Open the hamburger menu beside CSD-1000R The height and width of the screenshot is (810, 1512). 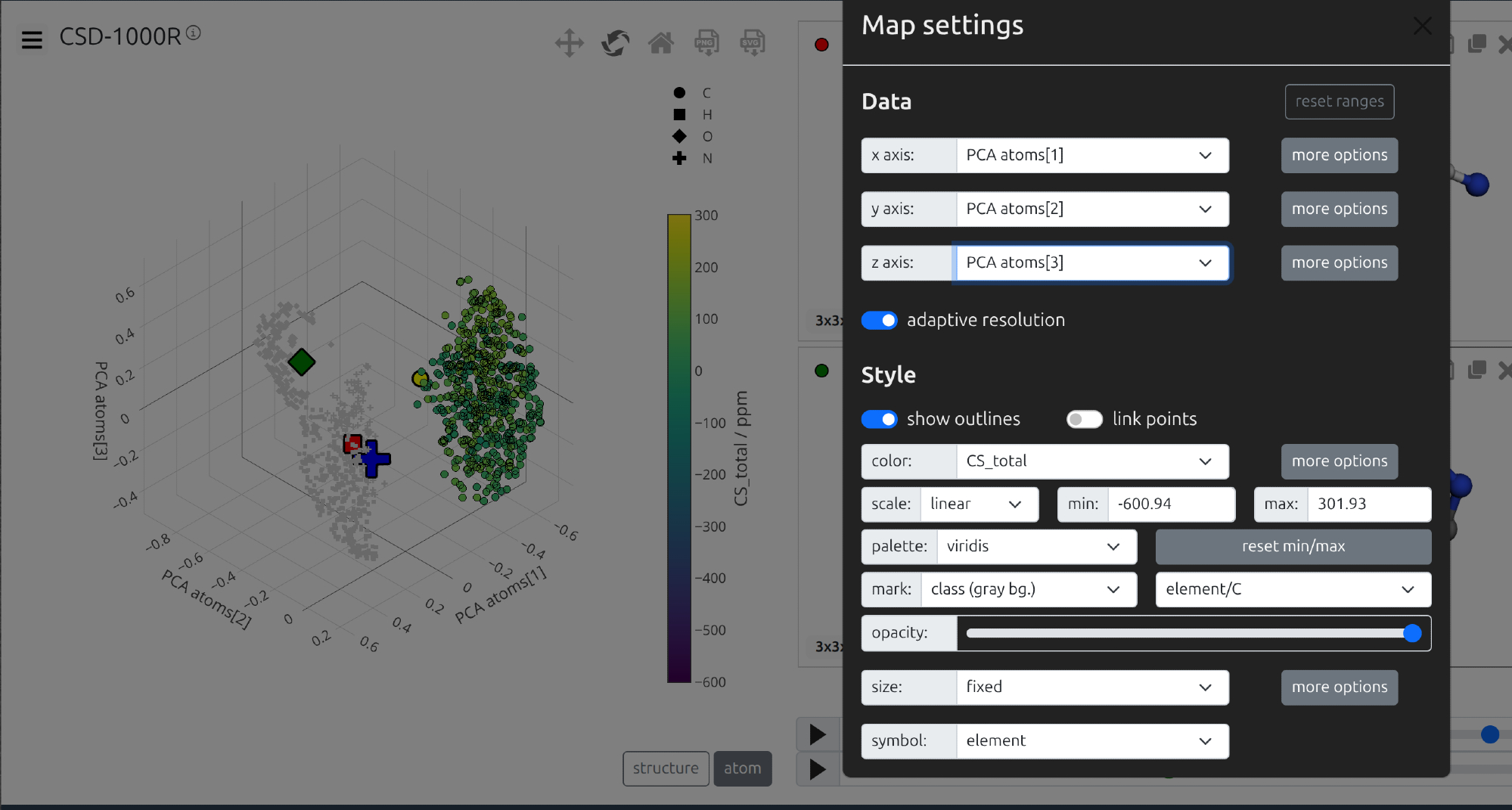(32, 39)
